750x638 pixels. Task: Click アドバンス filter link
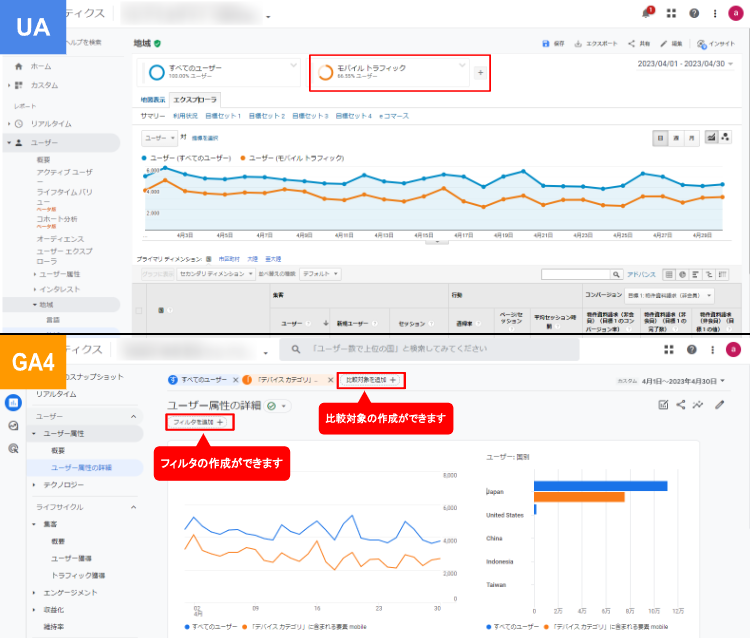click(x=641, y=275)
